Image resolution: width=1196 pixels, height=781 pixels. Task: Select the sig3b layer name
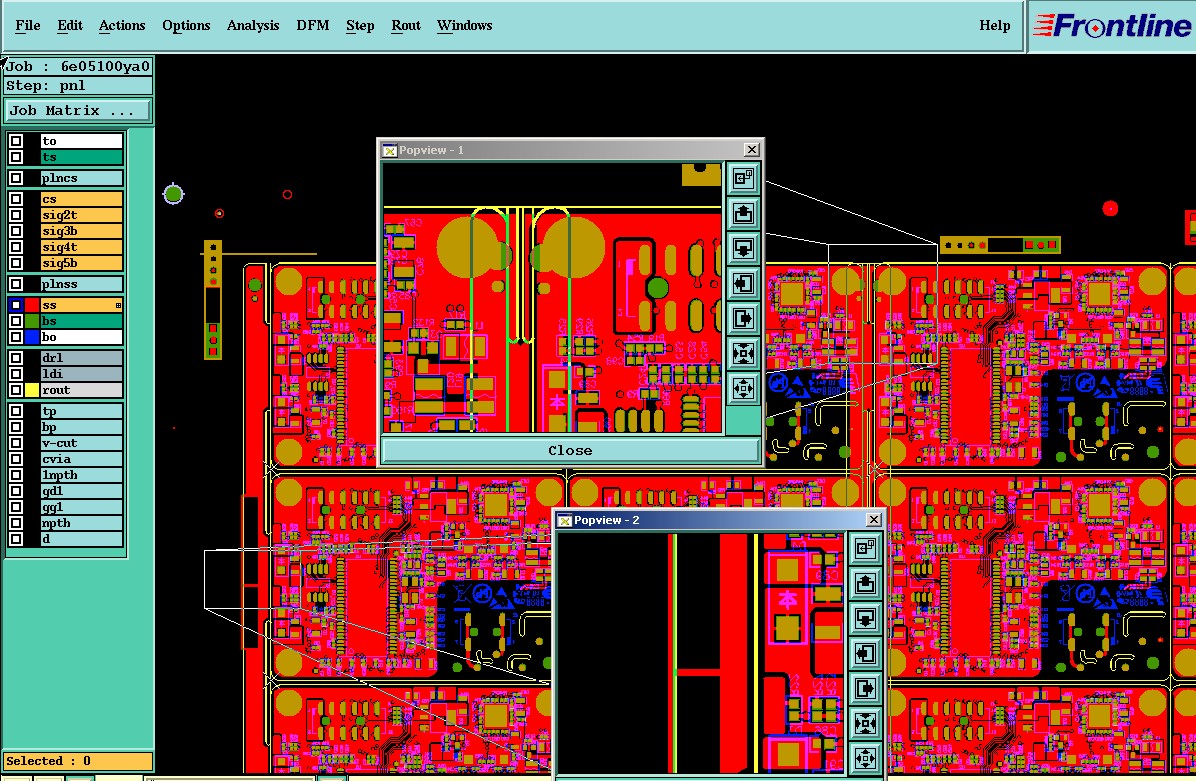click(x=82, y=231)
